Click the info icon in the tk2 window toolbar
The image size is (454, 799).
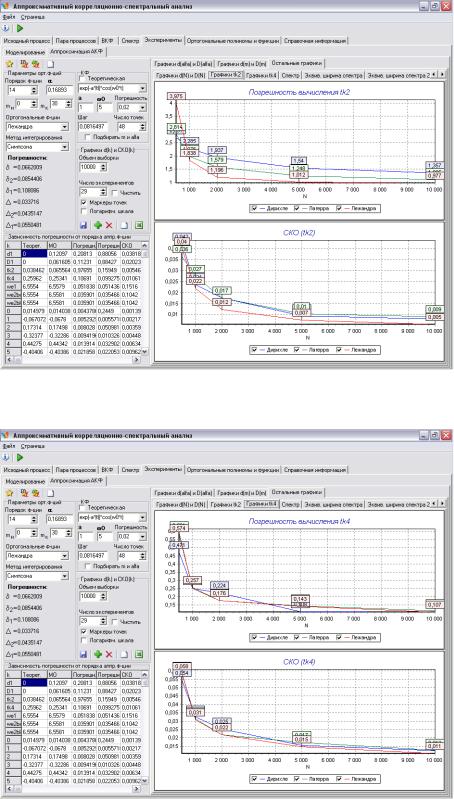click(6, 28)
